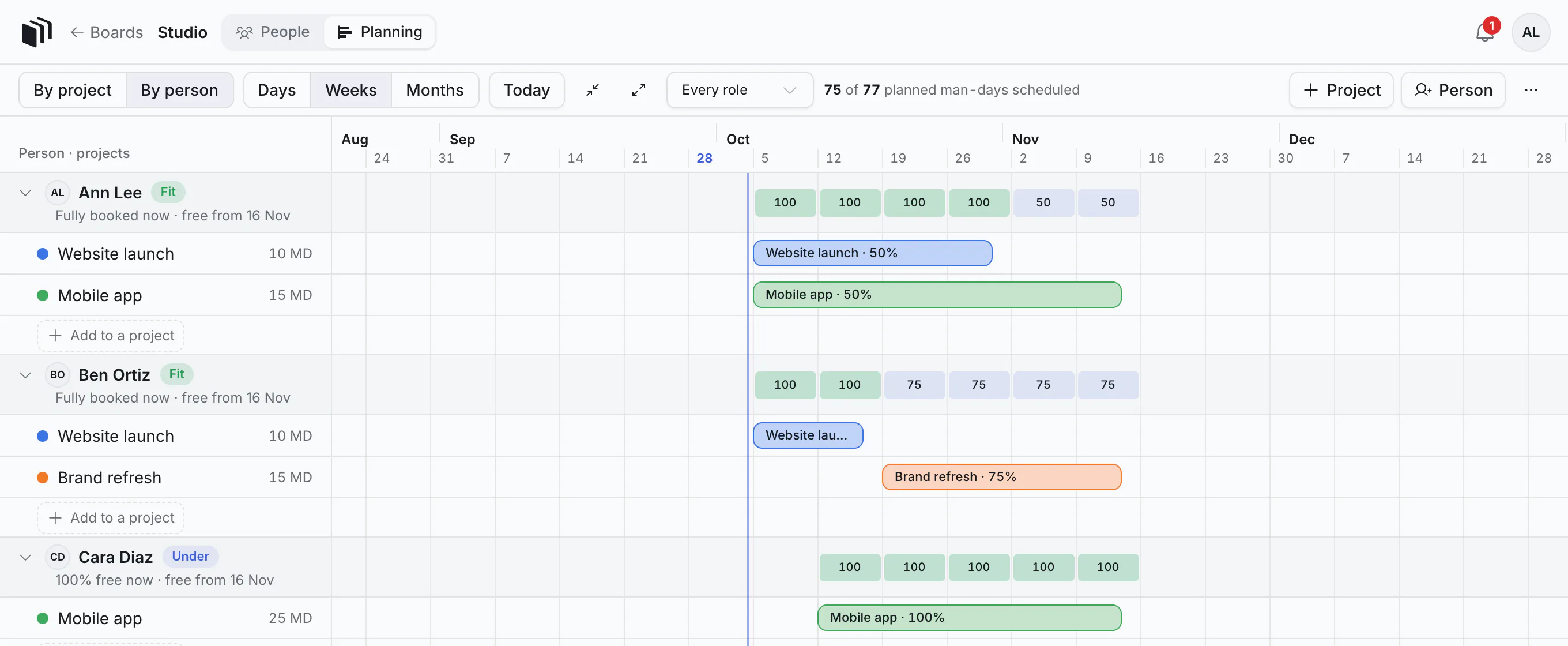This screenshot has height=646, width=1568.
Task: Collapse Ann Lee's project rows
Action: pyautogui.click(x=25, y=193)
